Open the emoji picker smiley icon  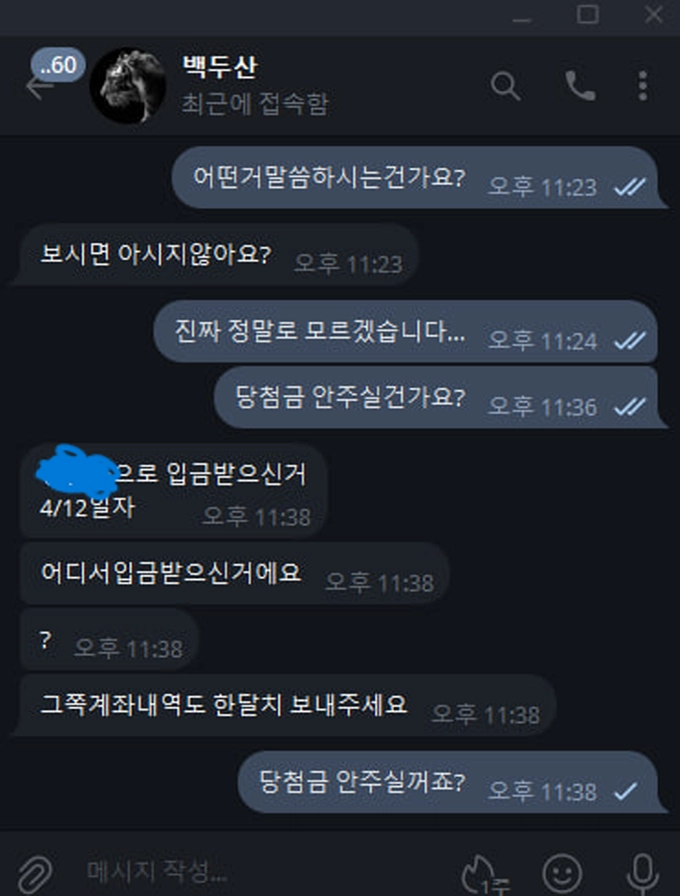[x=563, y=873]
